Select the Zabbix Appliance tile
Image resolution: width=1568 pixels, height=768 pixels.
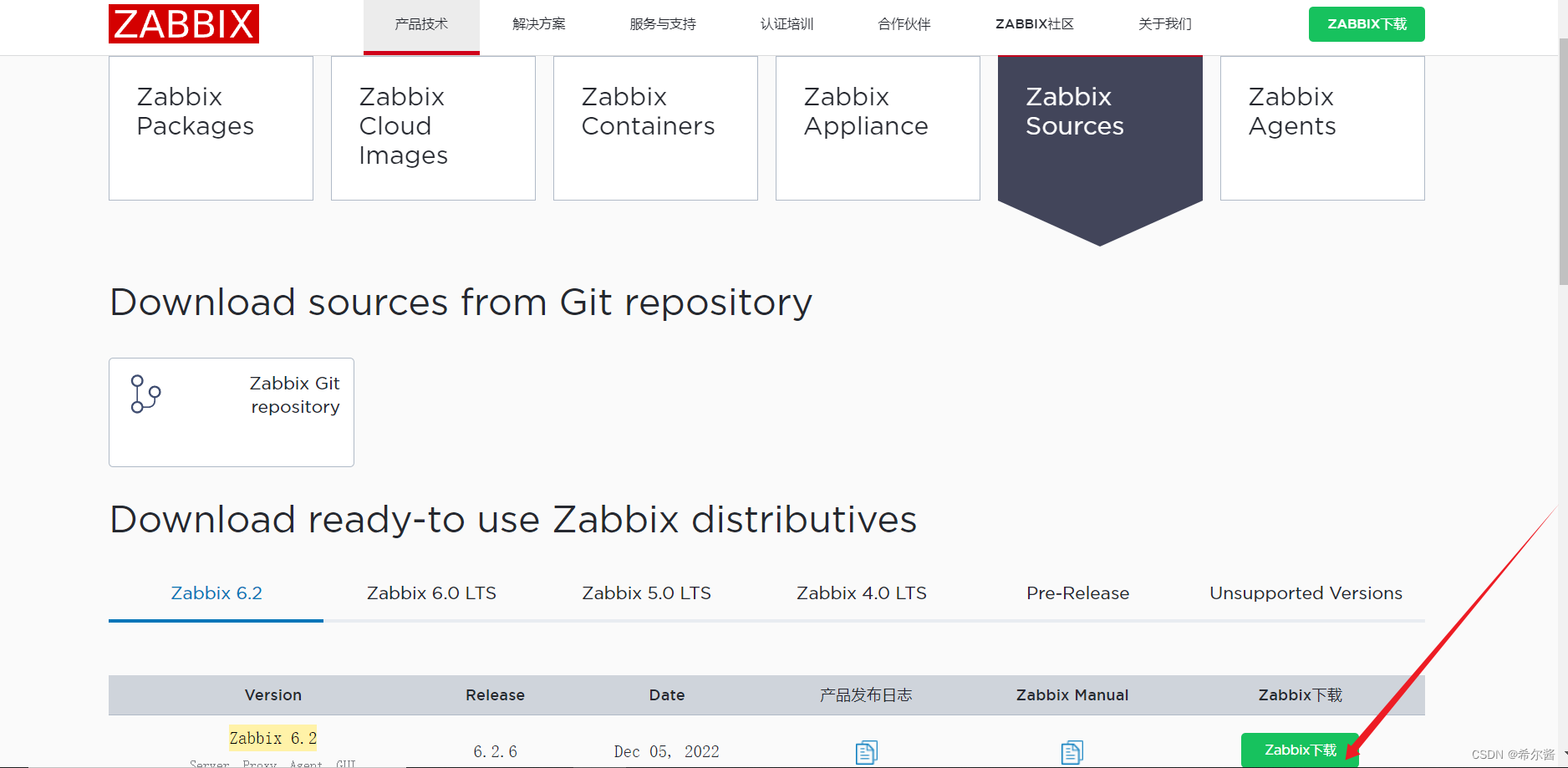pos(877,127)
